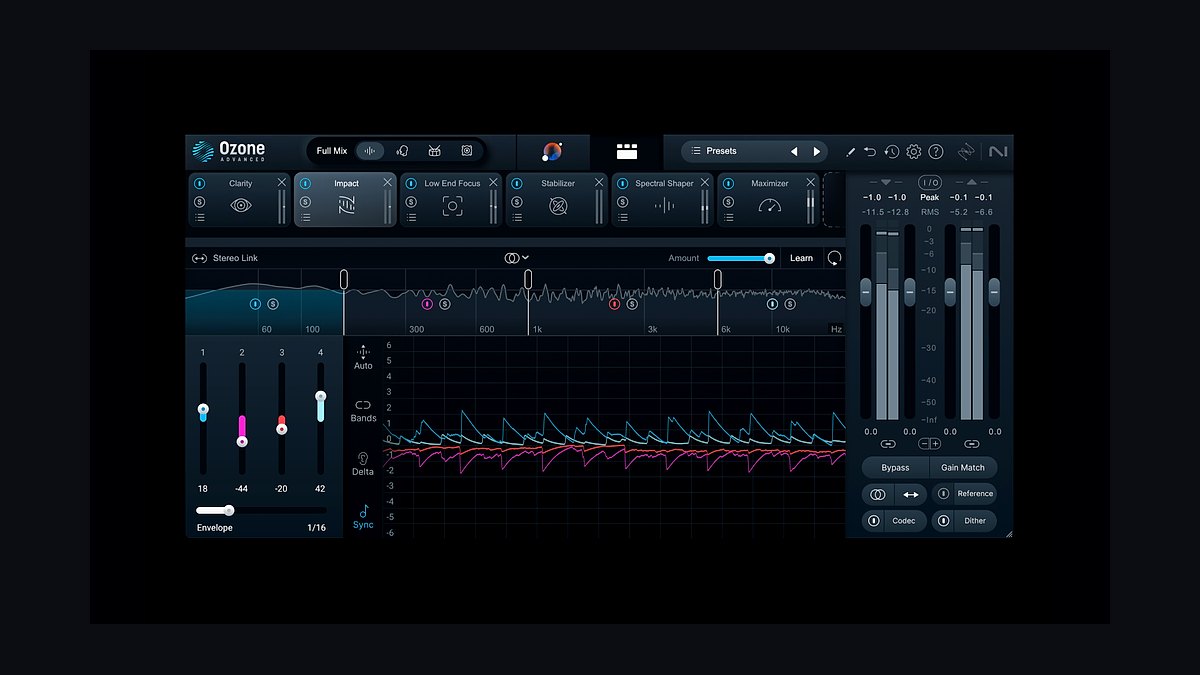Click the undo arrow icon
The image size is (1200, 675).
click(x=870, y=152)
